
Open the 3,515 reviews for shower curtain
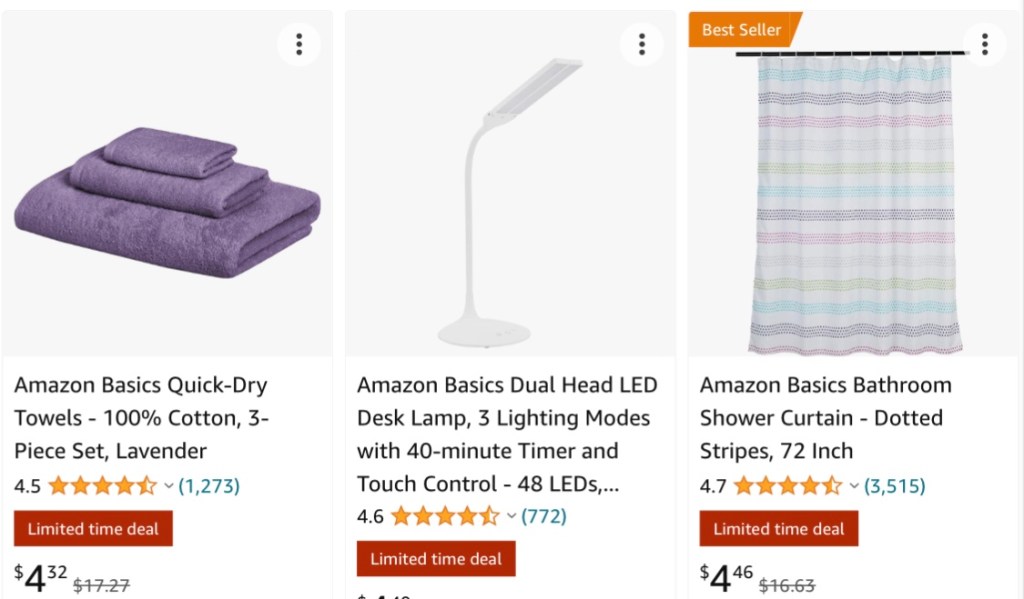[895, 487]
